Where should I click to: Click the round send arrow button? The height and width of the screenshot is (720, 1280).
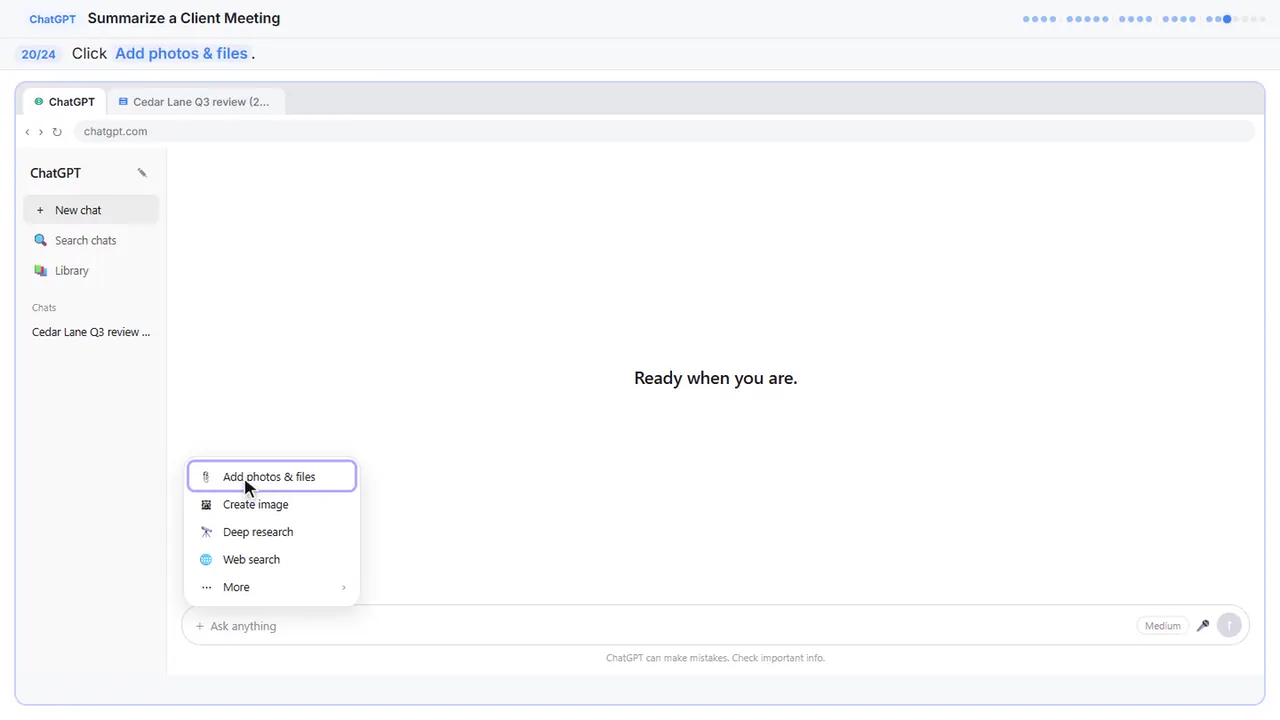(1229, 626)
